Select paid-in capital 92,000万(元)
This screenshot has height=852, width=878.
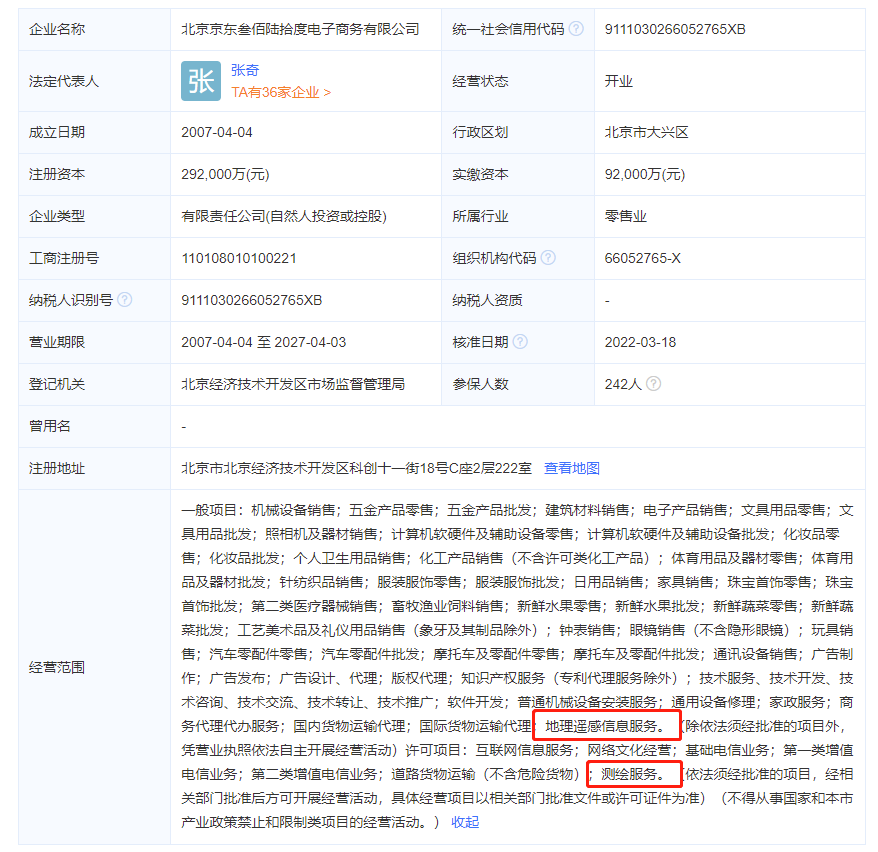click(x=645, y=174)
